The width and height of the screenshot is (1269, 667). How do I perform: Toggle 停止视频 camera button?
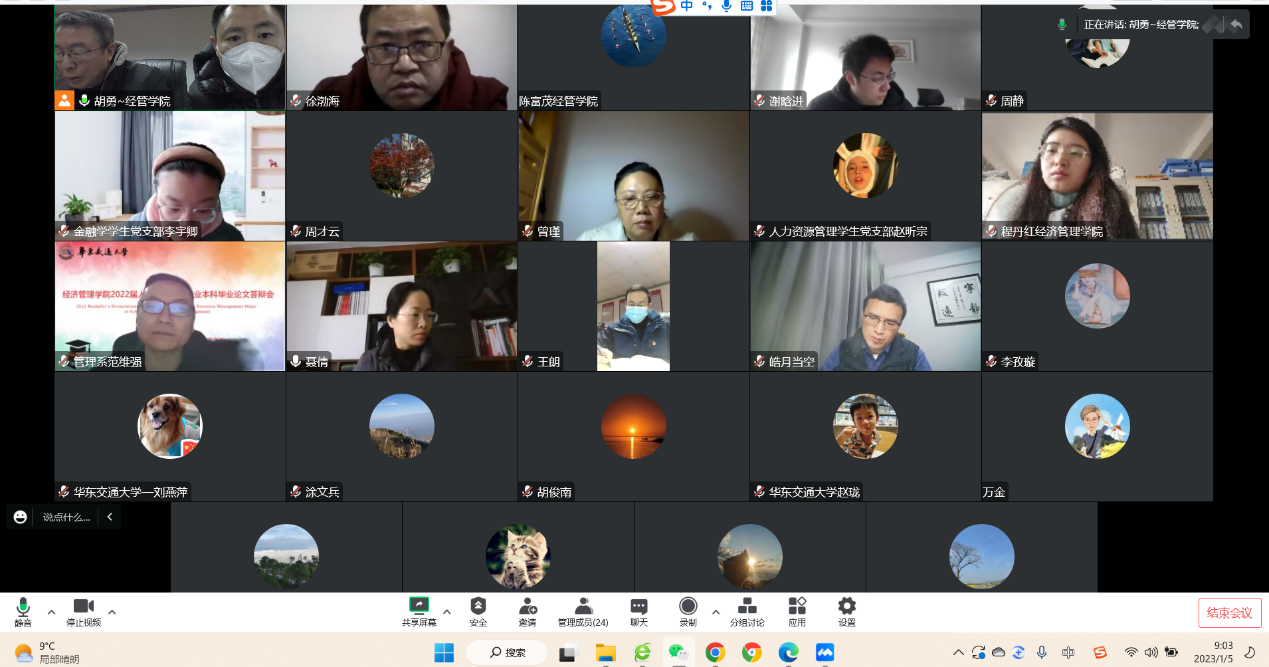[x=84, y=607]
